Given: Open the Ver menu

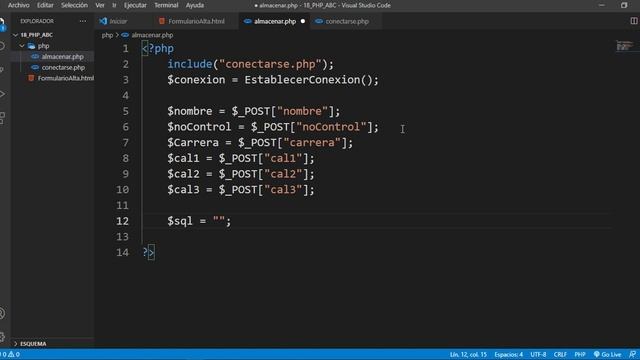Looking at the screenshot, I should (100, 5).
